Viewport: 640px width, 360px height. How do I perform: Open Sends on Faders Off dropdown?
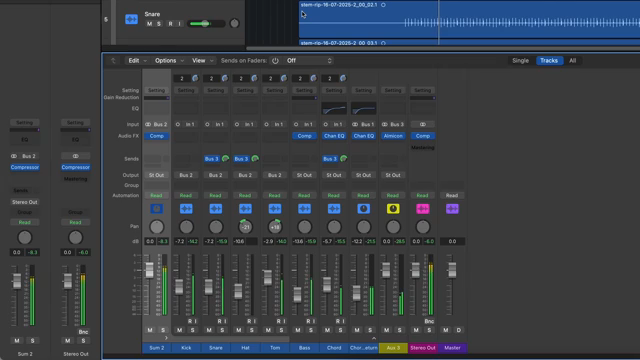pos(308,60)
